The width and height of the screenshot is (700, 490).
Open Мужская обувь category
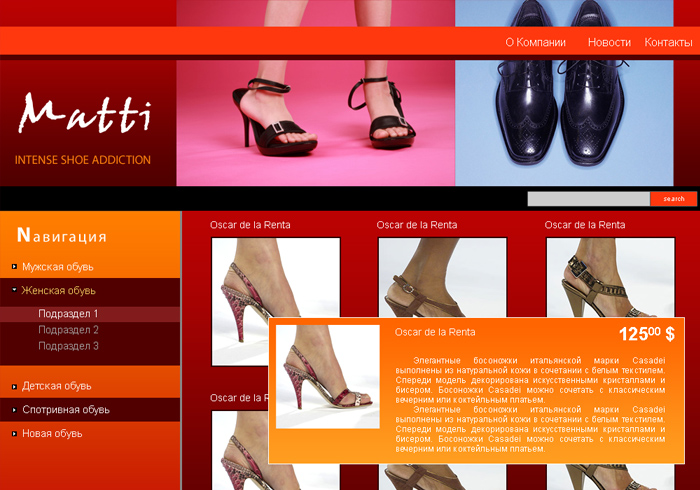(x=58, y=267)
